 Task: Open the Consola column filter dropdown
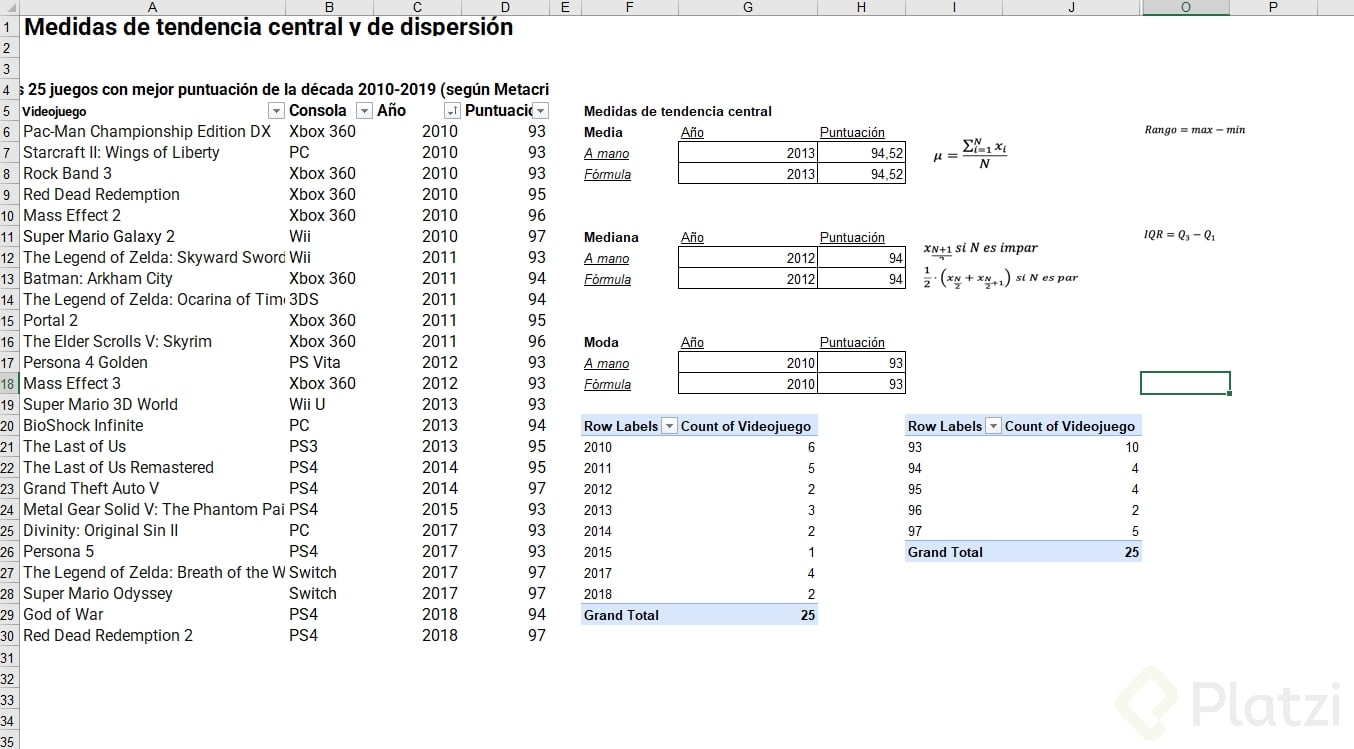pyautogui.click(x=365, y=111)
